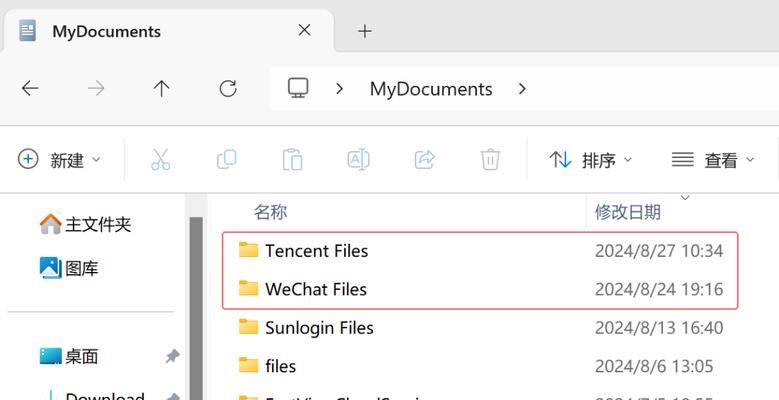Click the Tencent Files folder icon

pyautogui.click(x=248, y=249)
